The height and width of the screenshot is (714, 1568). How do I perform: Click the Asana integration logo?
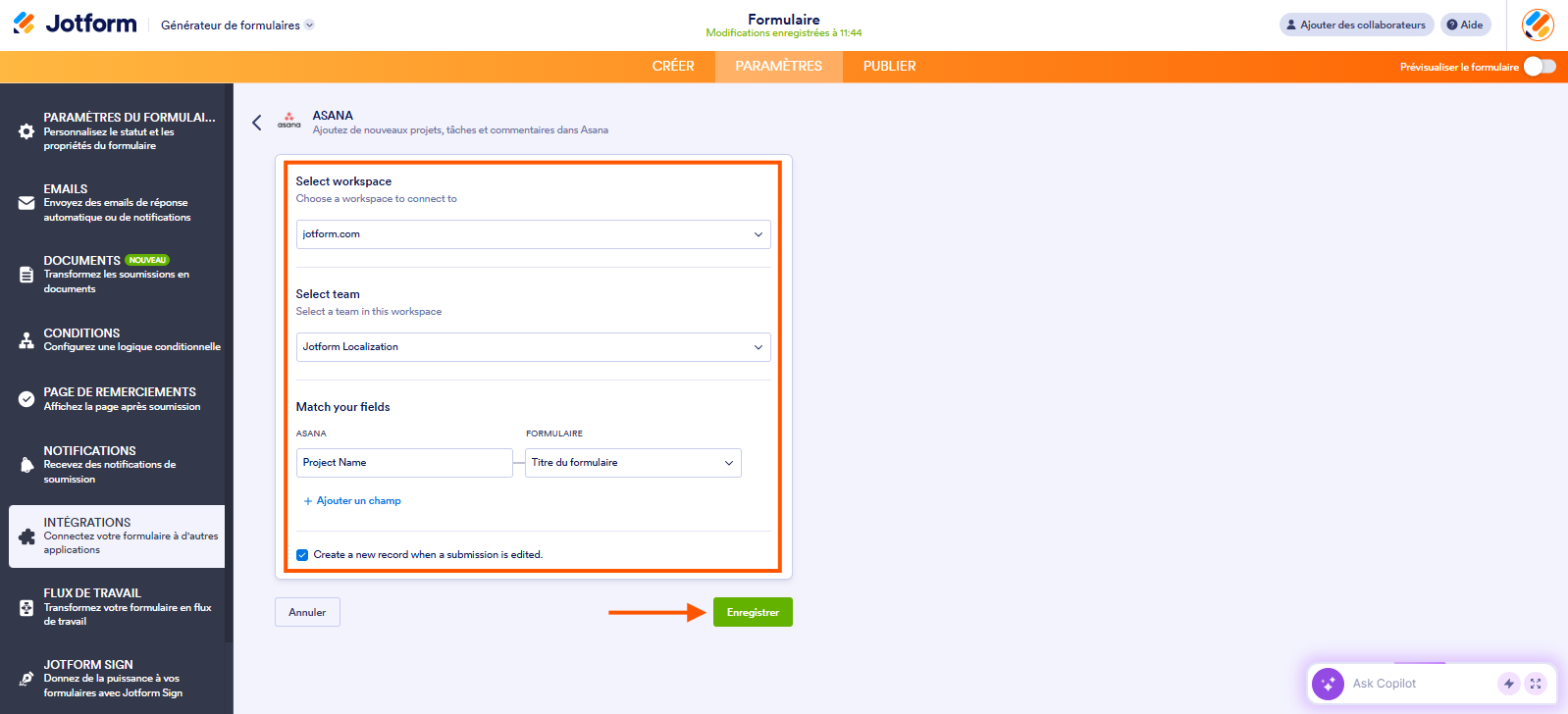point(288,120)
